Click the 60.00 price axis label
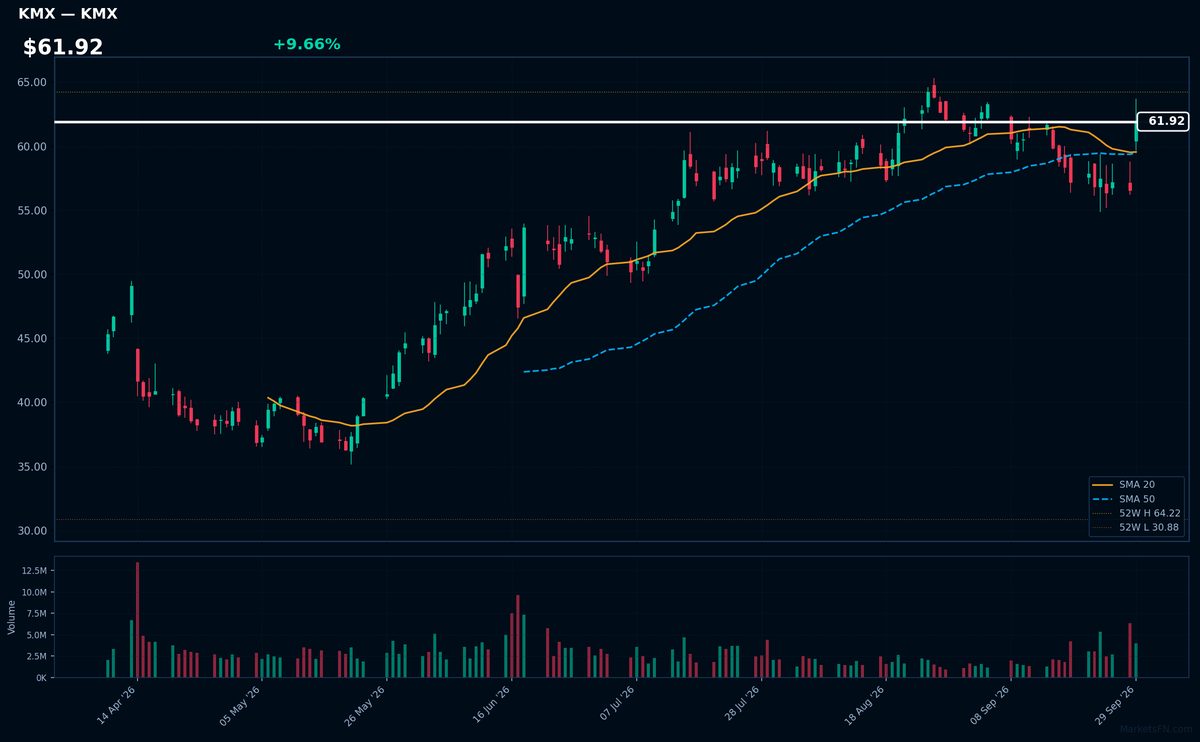Viewport: 1200px width, 742px height. (32, 146)
